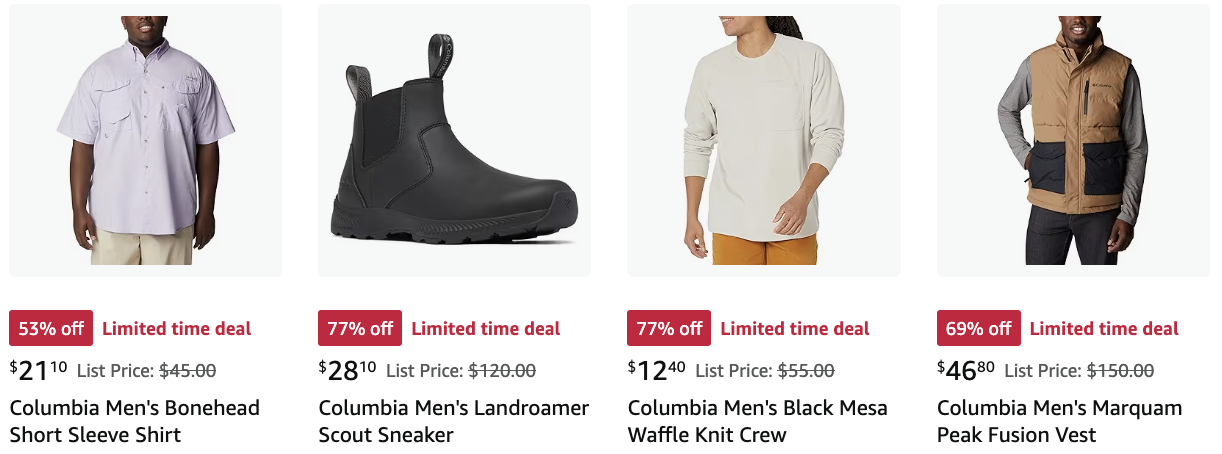Select the $12.40 deal price
This screenshot has width=1222, height=454.
coord(657,370)
